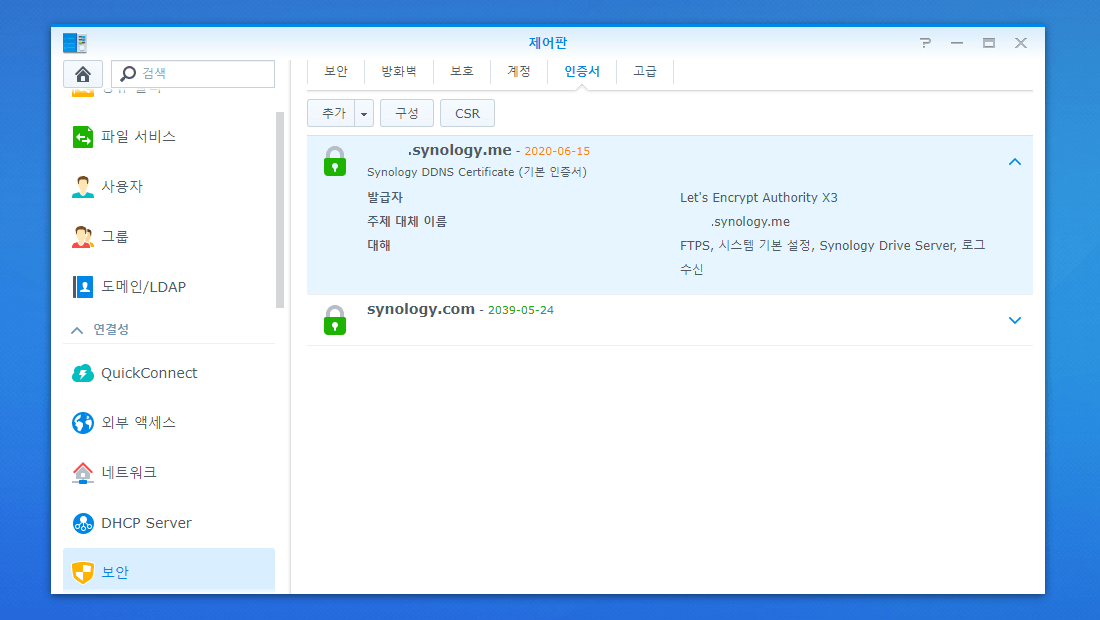Image resolution: width=1100 pixels, height=620 pixels.
Task: Open the 외부 액세스 globe icon
Action: coord(83,423)
